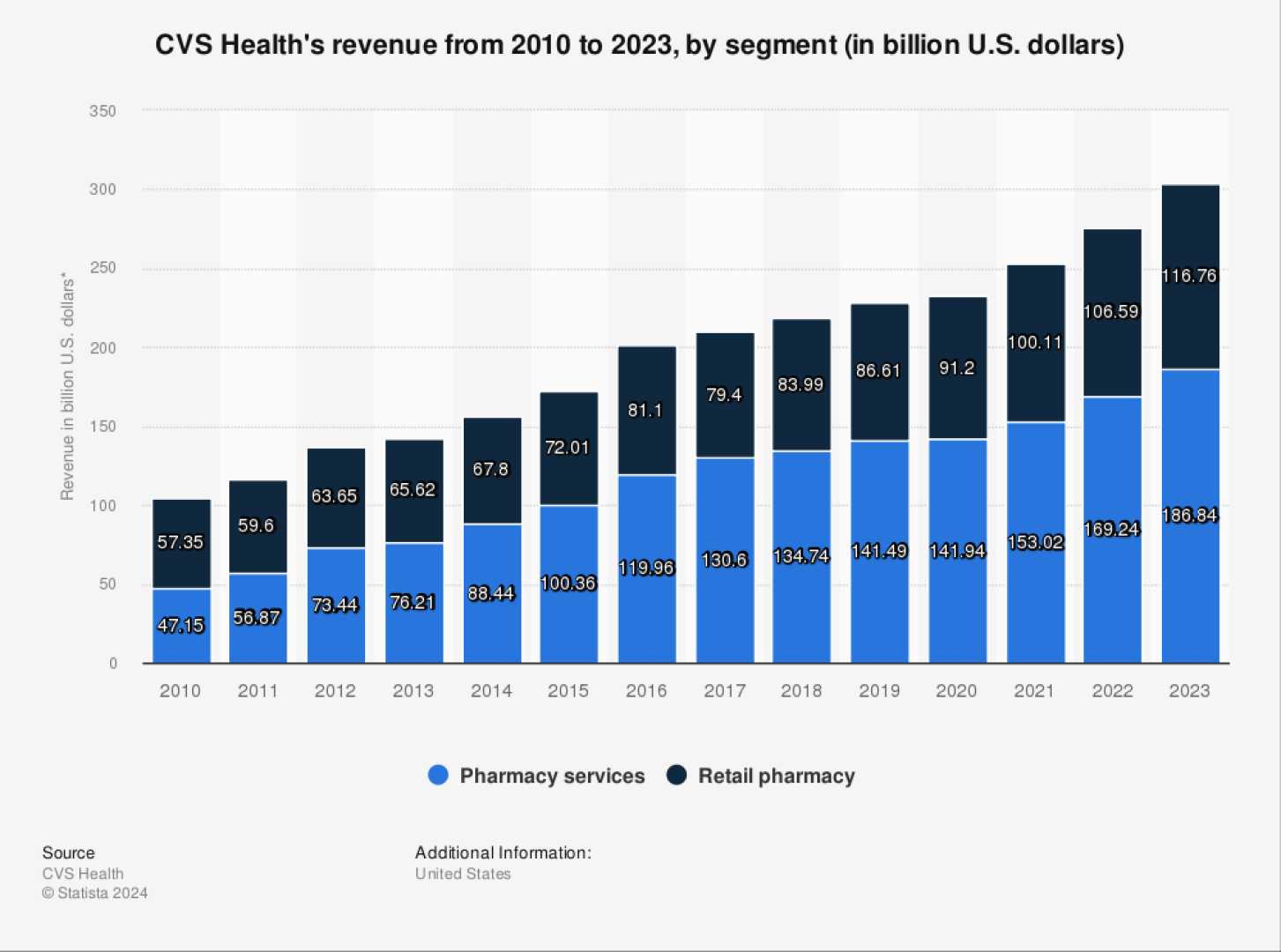Click the 86.61 value for 2019
Image resolution: width=1281 pixels, height=952 pixels.
point(880,371)
